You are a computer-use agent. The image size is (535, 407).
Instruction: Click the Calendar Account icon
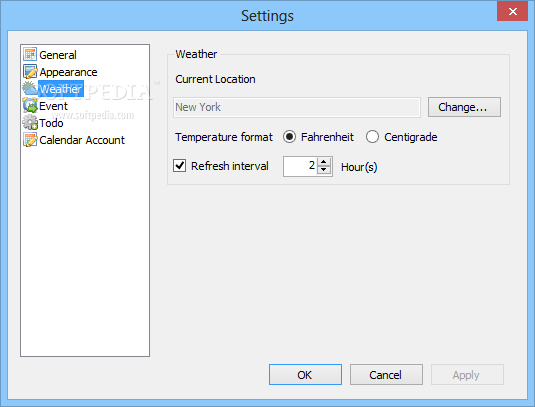pyautogui.click(x=30, y=140)
